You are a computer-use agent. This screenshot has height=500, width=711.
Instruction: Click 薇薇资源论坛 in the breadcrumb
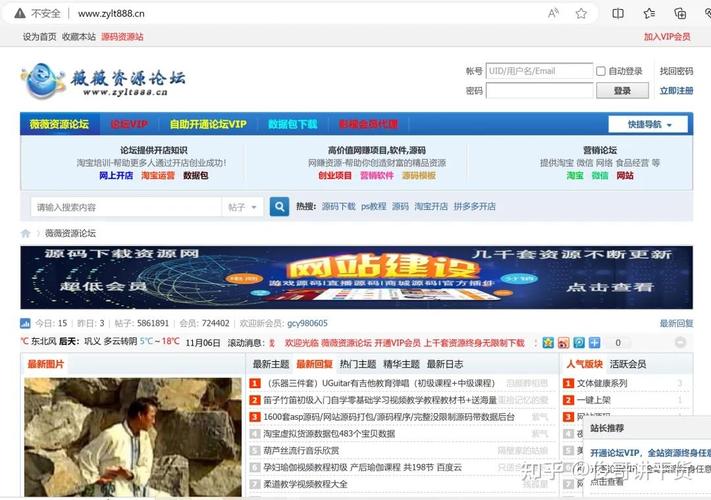[x=70, y=233]
